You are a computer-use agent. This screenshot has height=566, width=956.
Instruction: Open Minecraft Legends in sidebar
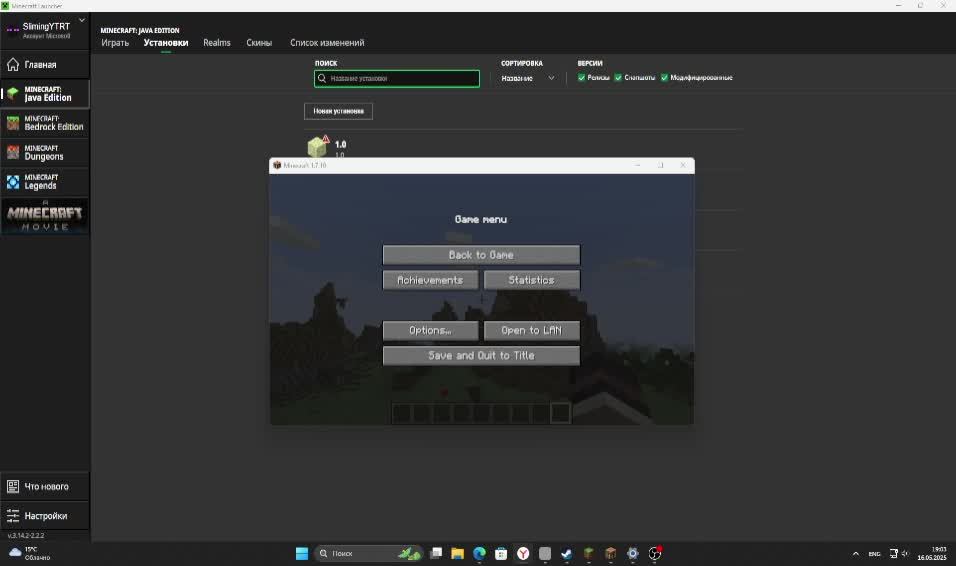point(45,182)
